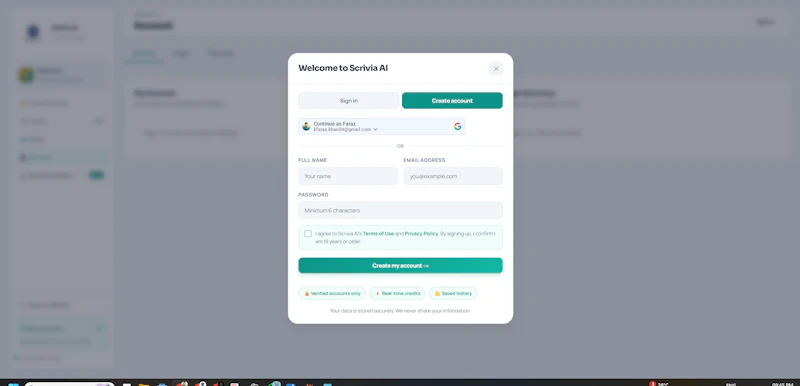Click the Verified accounts only badge

(332, 293)
